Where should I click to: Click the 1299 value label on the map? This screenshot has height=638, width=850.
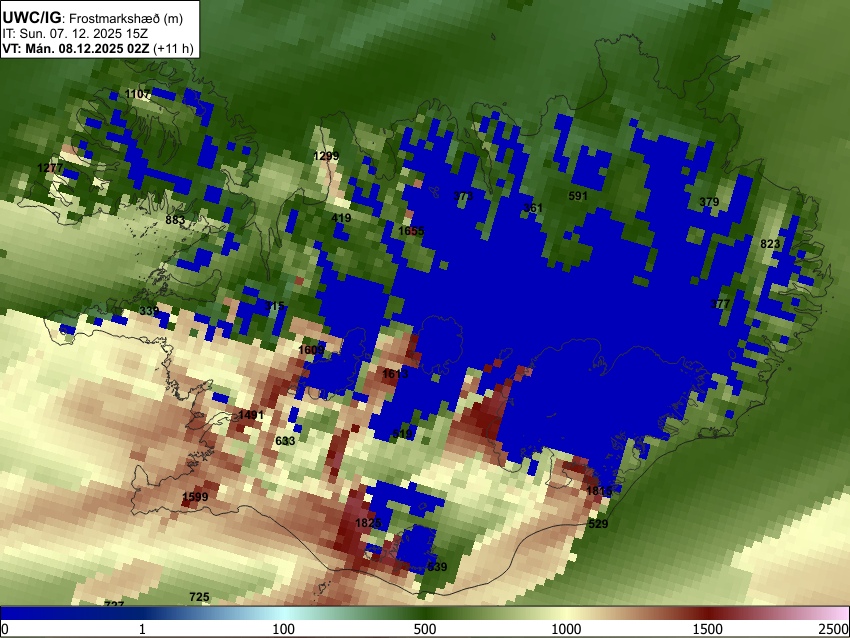coord(326,156)
